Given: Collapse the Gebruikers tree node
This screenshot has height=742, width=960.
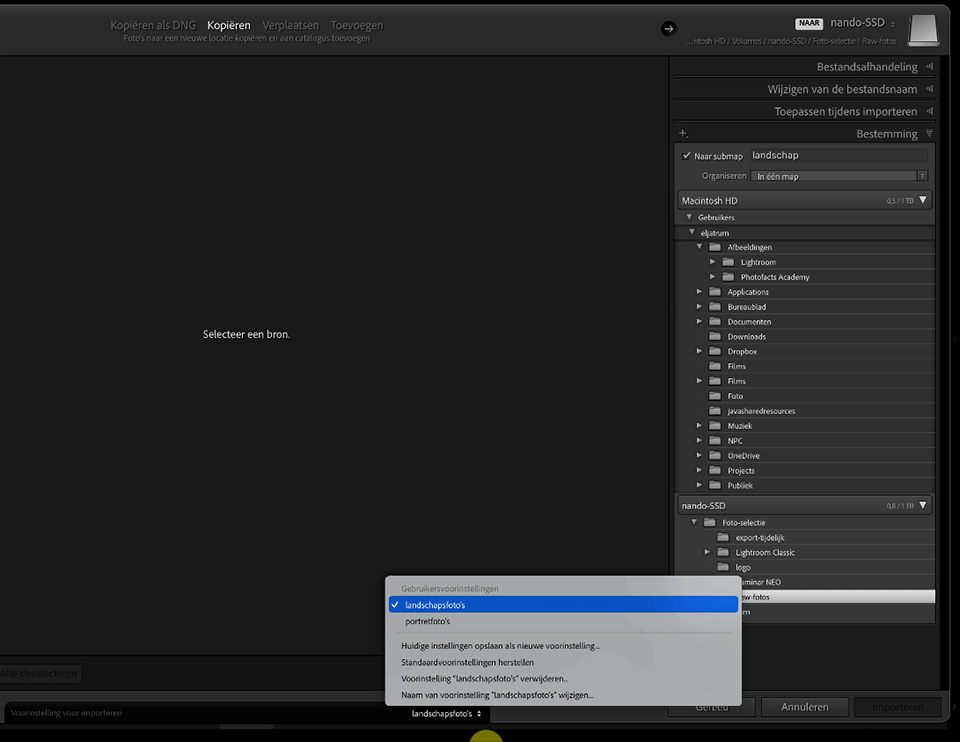Looking at the screenshot, I should point(689,217).
